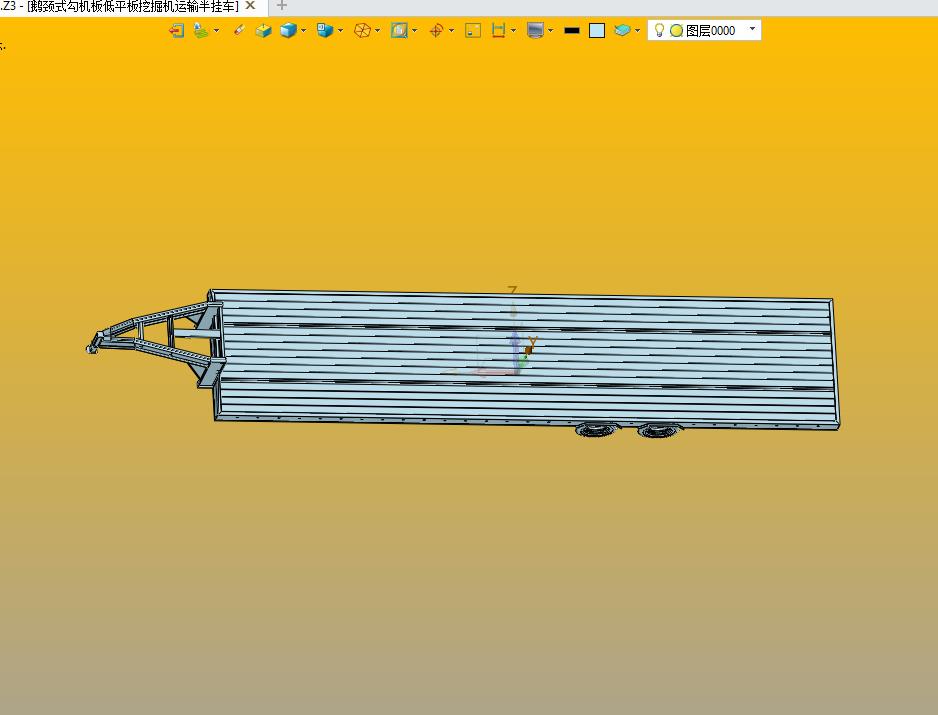Select the 鹅颈式勾机板低平板挖掘机运输半挂车 document tab
Viewport: 938px width, 715px height.
click(133, 7)
